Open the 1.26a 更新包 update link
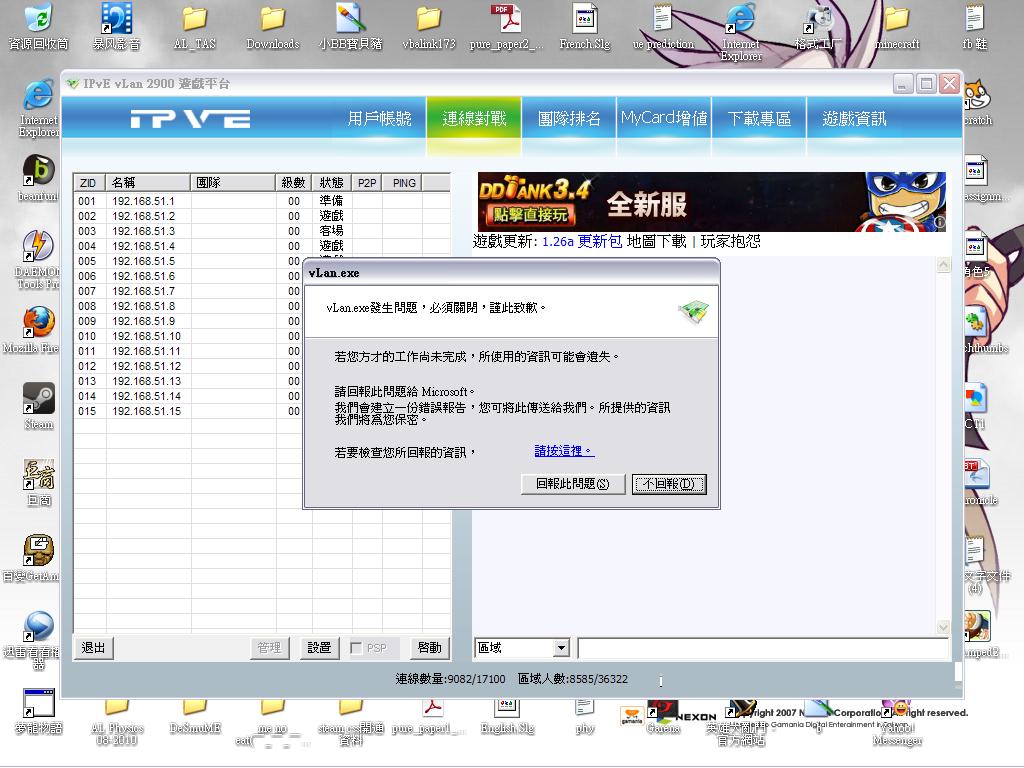 [x=582, y=241]
